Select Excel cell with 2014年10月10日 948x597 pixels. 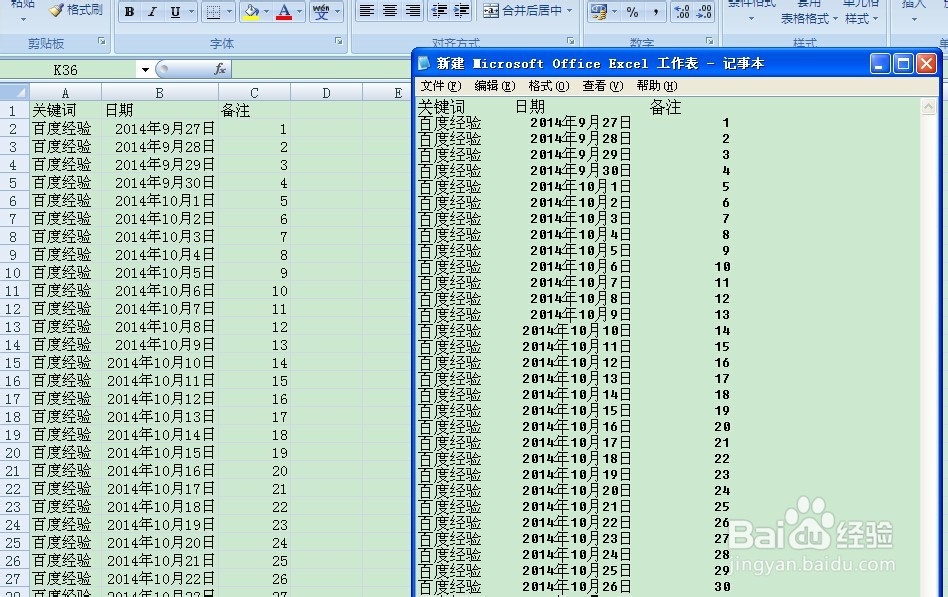coord(160,363)
